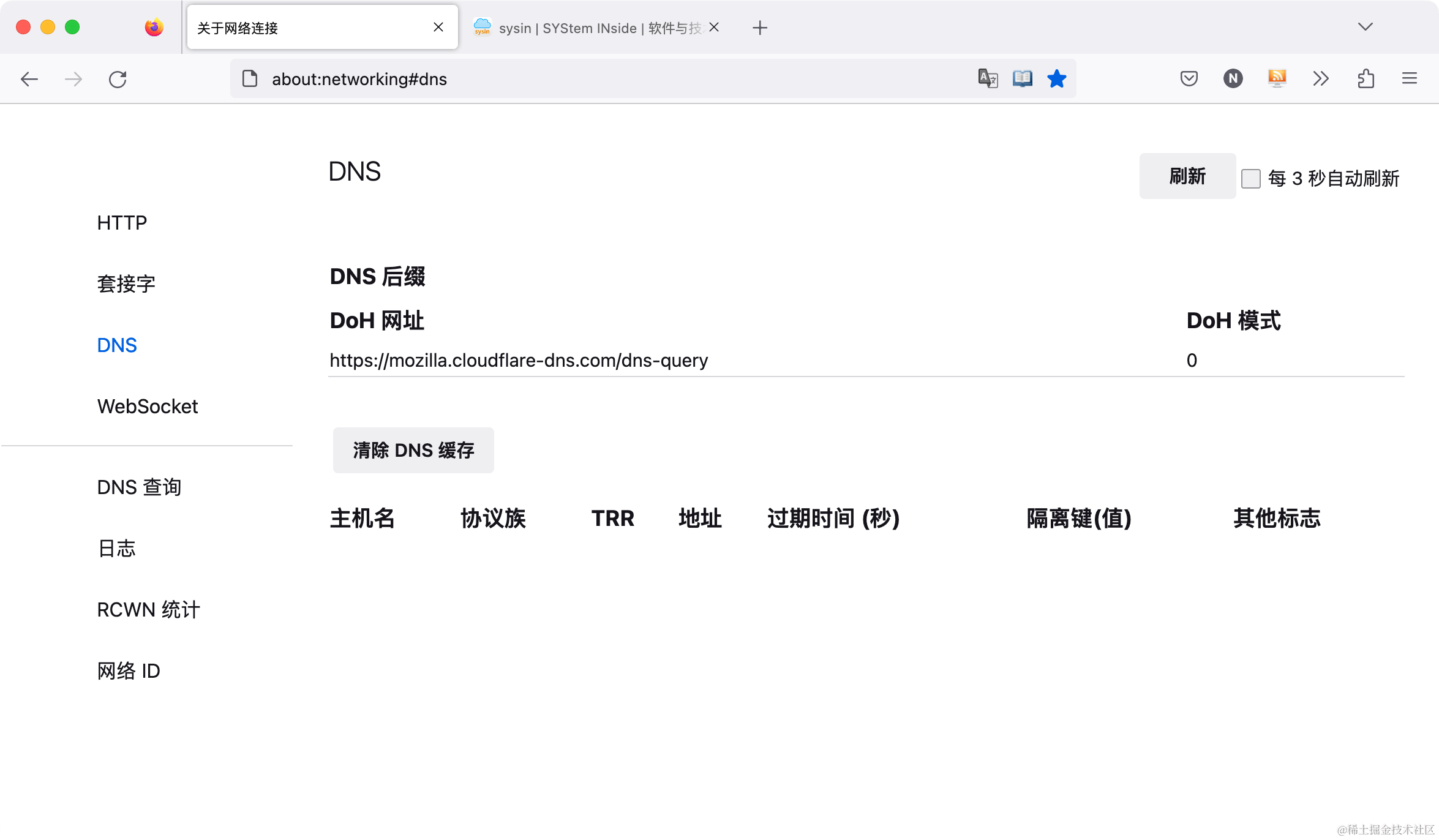Screen dimensions: 1439x840
Task: Click the back navigation arrow
Action: pos(29,79)
